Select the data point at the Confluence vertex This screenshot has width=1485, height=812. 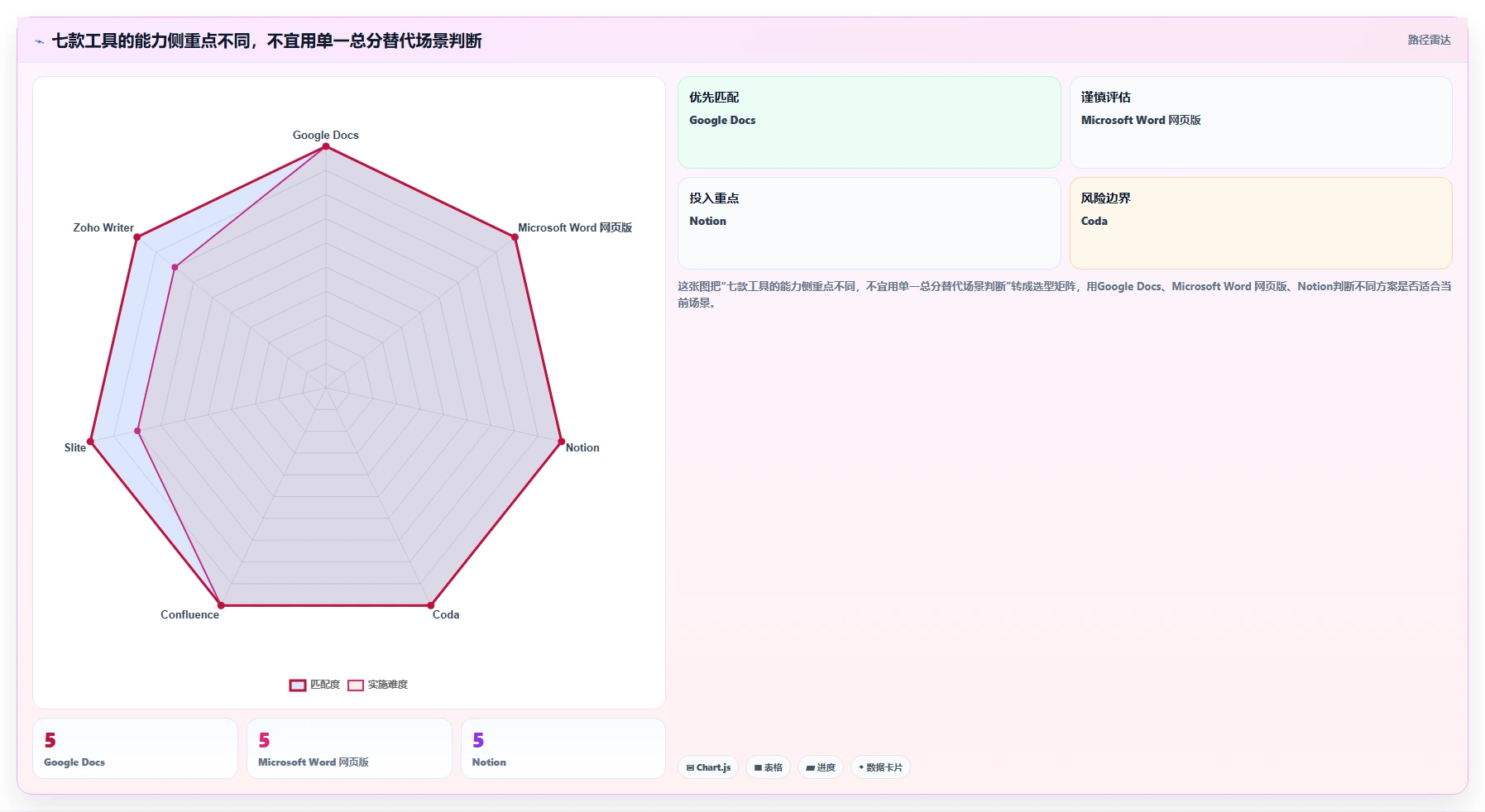[221, 605]
